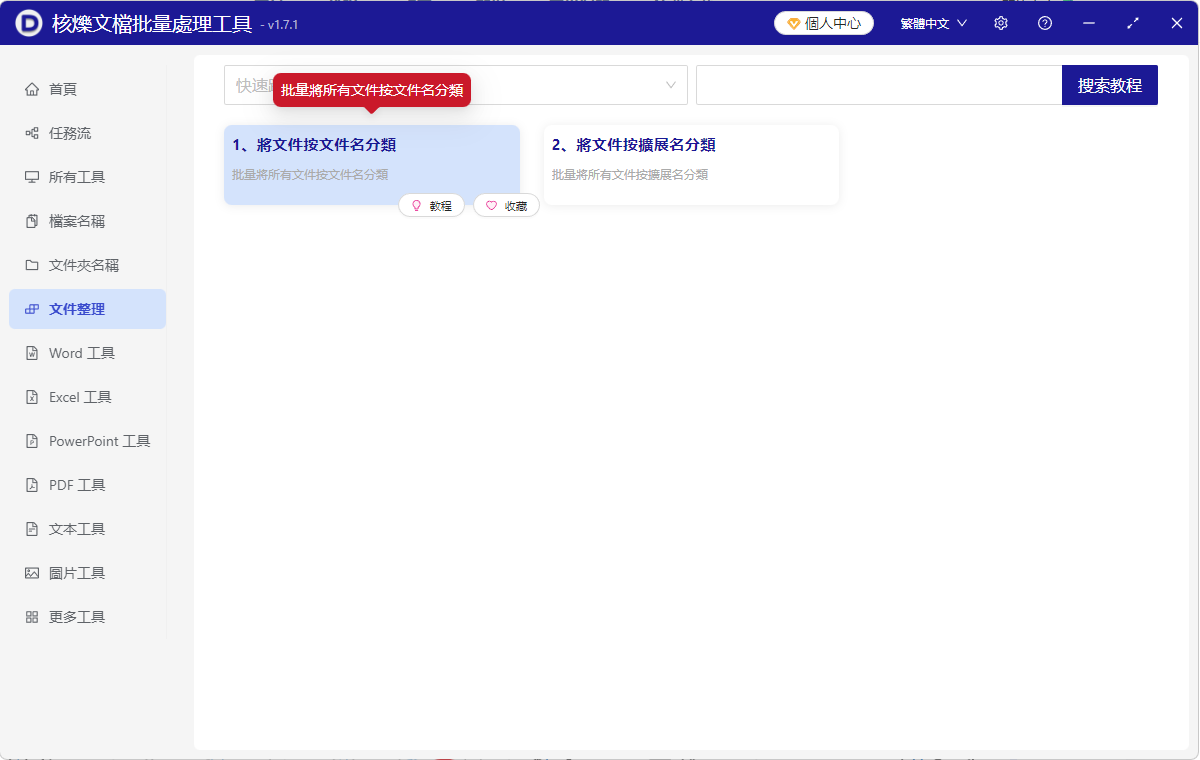Screen dimensions: 1200x760
Task: Open Excel 工具 sidebar item
Action: coord(88,397)
